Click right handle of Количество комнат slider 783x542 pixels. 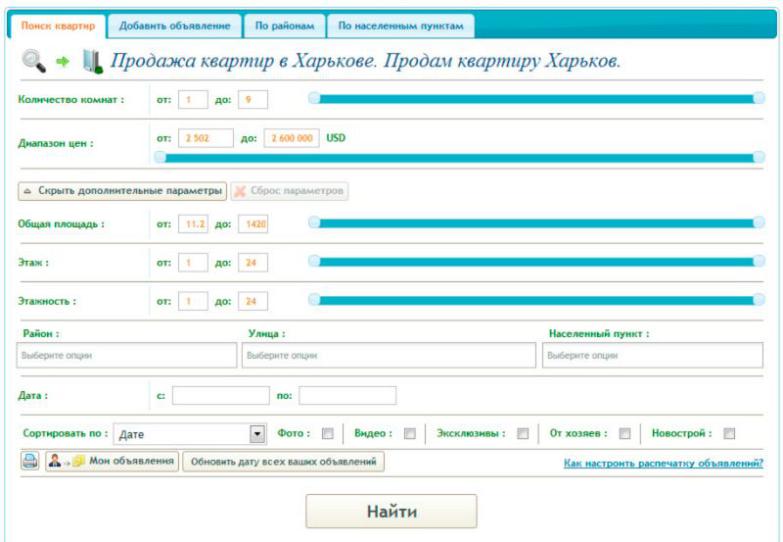pos(758,98)
